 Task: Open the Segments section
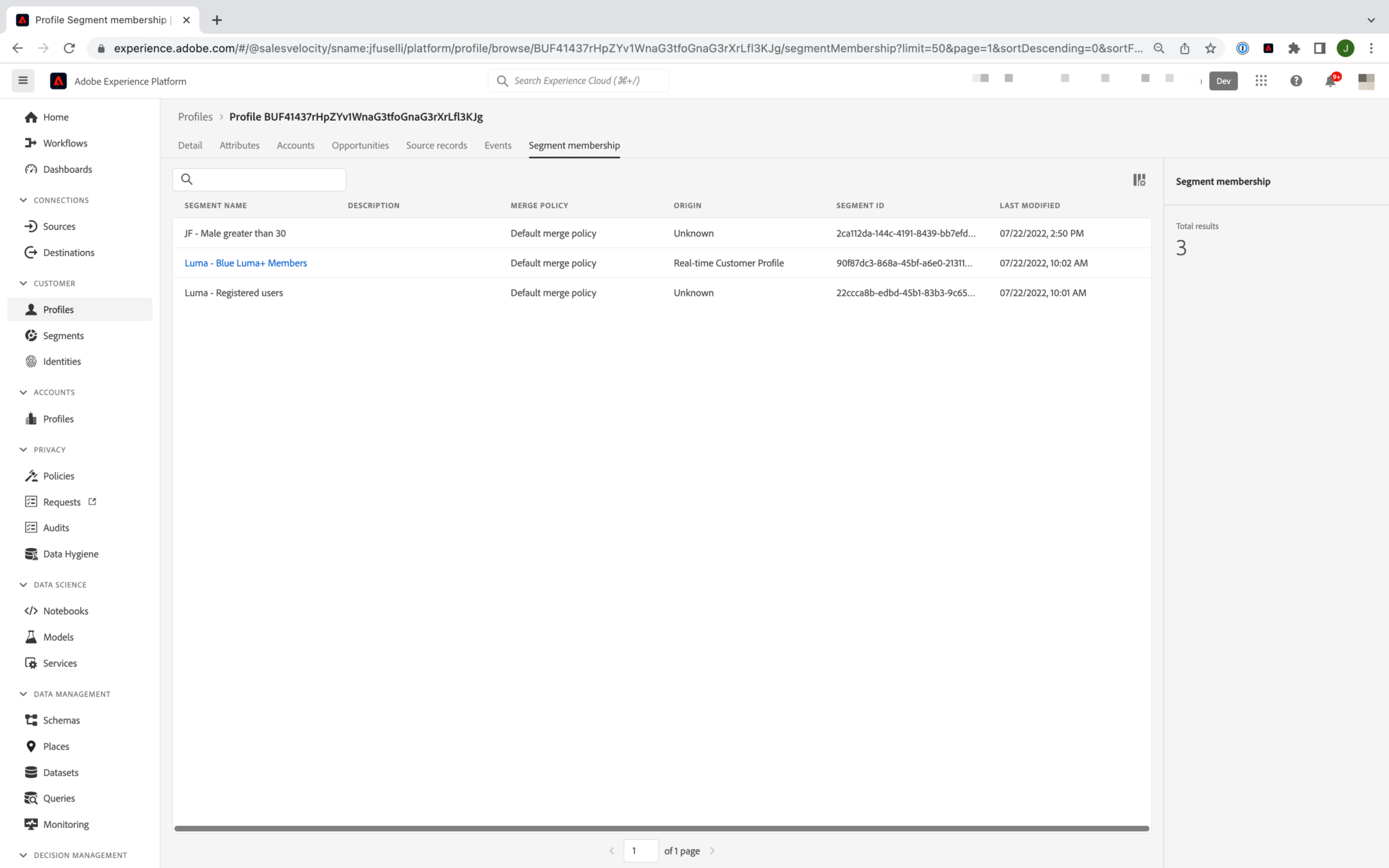pos(62,335)
